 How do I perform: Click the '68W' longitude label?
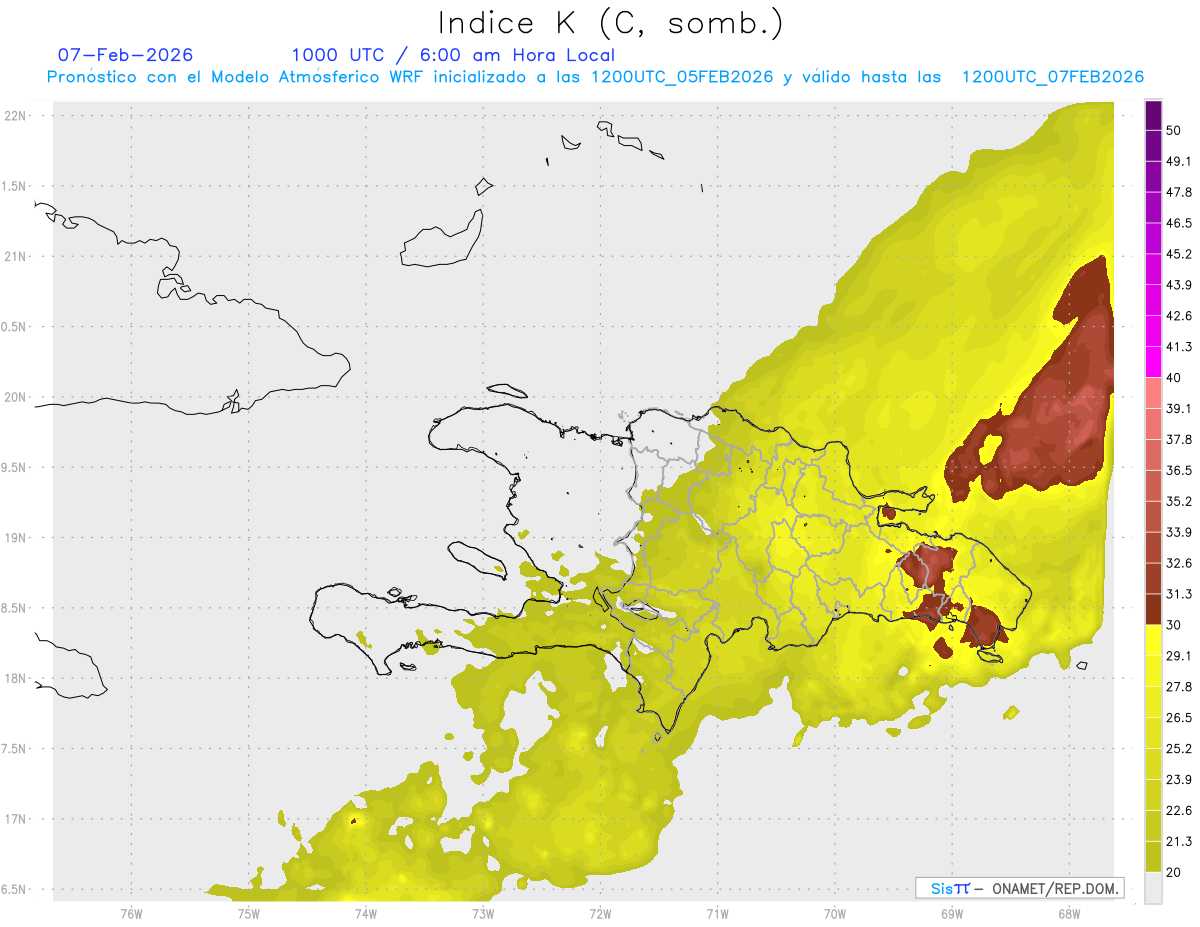point(1068,914)
